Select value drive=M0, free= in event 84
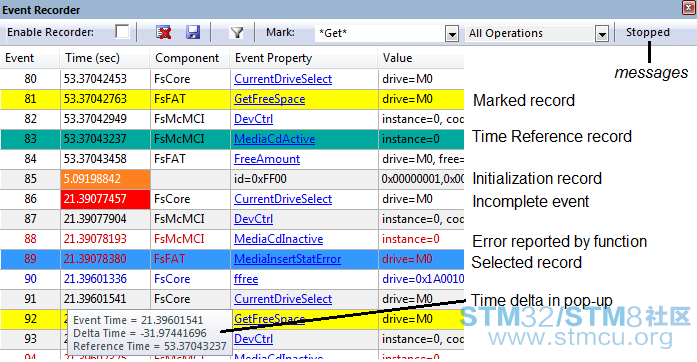The image size is (697, 362). (423, 159)
